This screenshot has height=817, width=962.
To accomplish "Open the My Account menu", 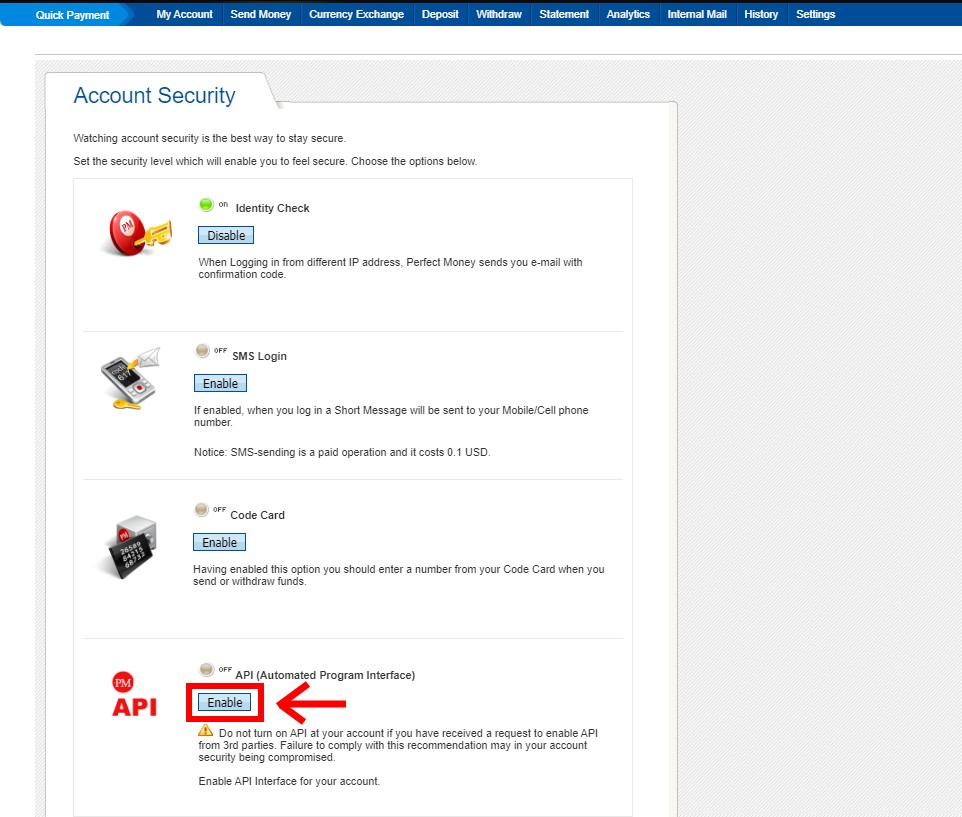I will pyautogui.click(x=184, y=15).
